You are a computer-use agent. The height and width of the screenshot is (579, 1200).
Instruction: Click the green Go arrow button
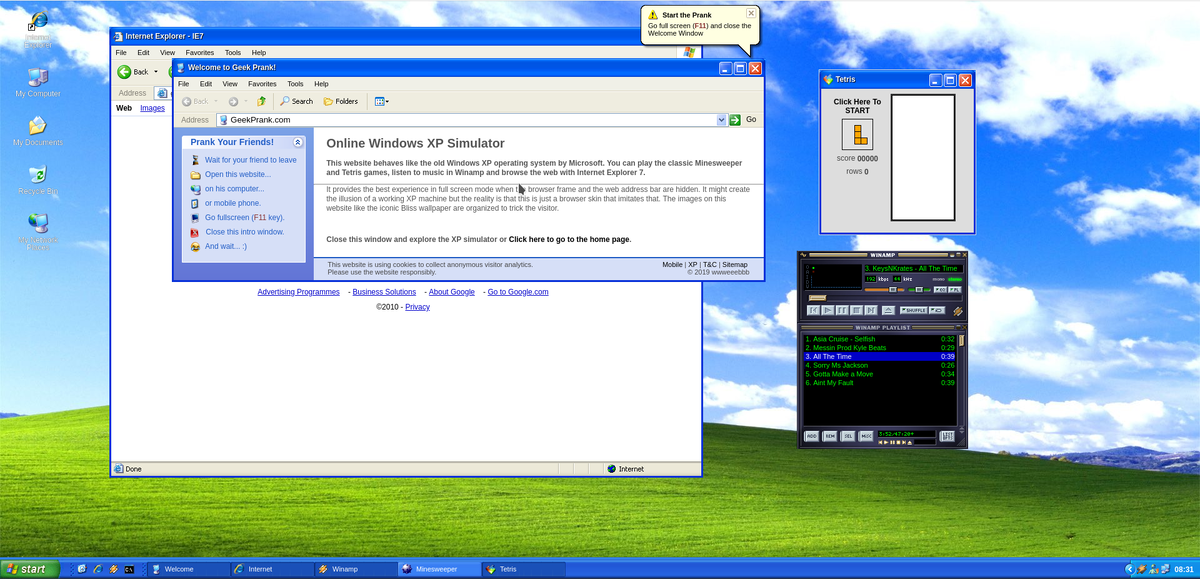pyautogui.click(x=735, y=120)
